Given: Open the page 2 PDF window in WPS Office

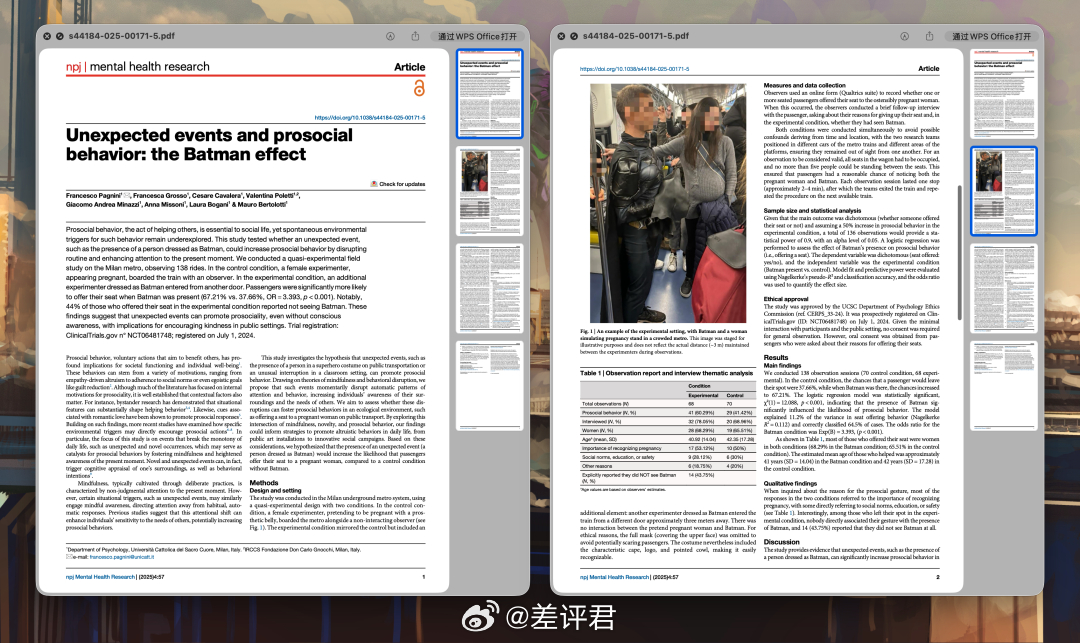Looking at the screenshot, I should 992,35.
